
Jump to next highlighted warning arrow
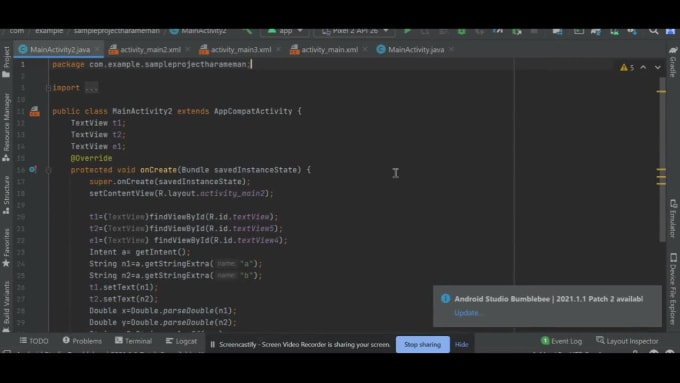point(657,67)
